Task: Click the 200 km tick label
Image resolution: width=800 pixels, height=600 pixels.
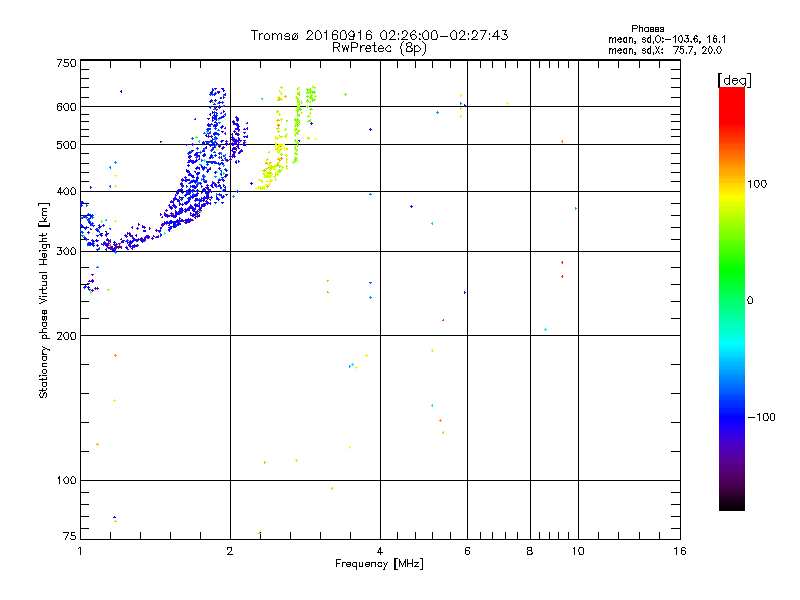Action: pos(66,336)
